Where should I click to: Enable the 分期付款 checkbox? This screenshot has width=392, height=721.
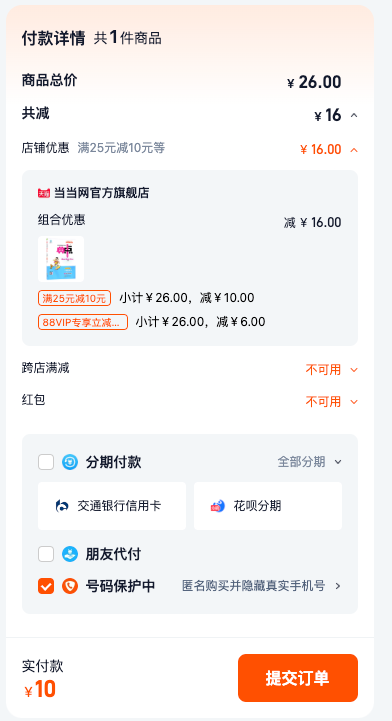46,462
